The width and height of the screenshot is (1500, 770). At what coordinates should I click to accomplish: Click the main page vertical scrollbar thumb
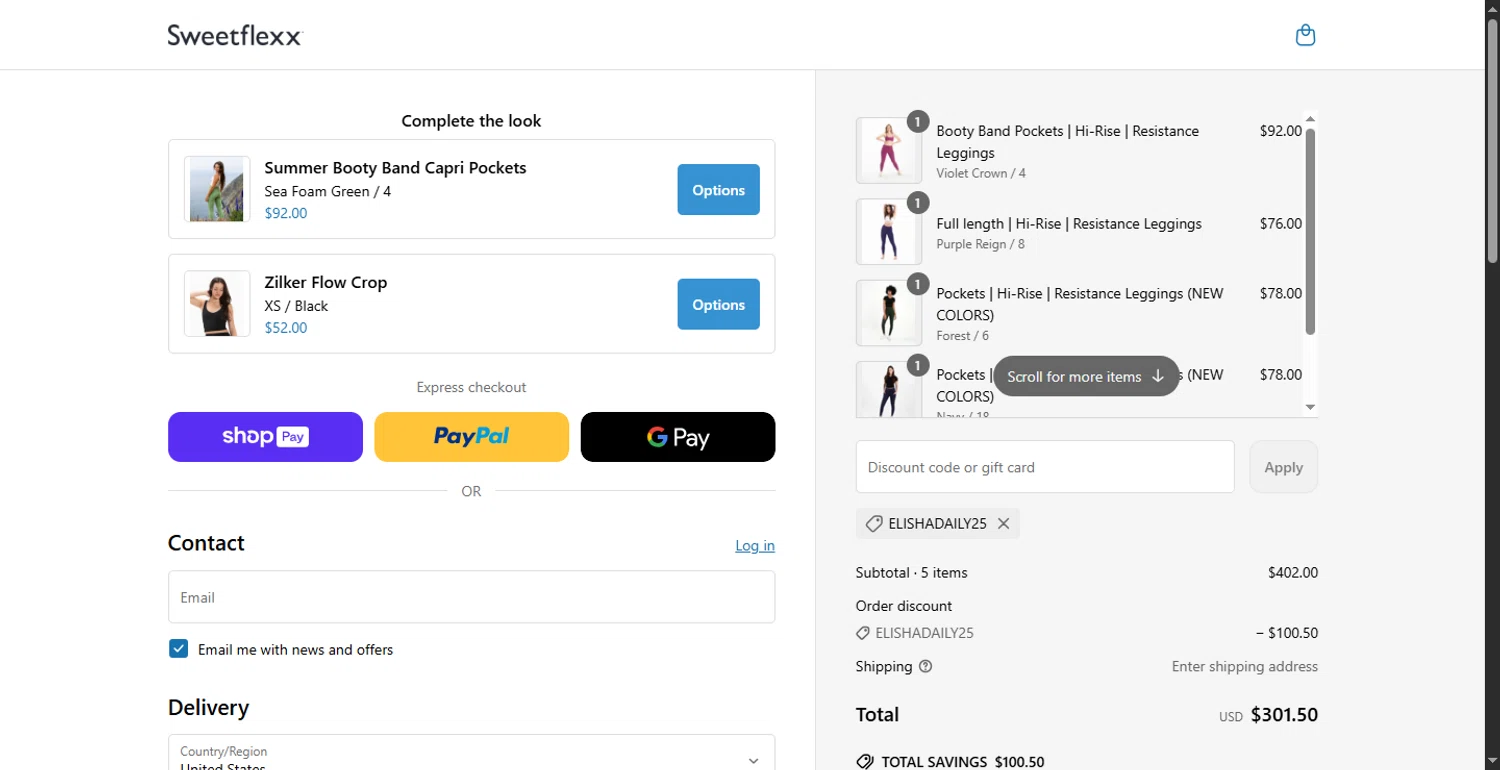tap(1492, 140)
